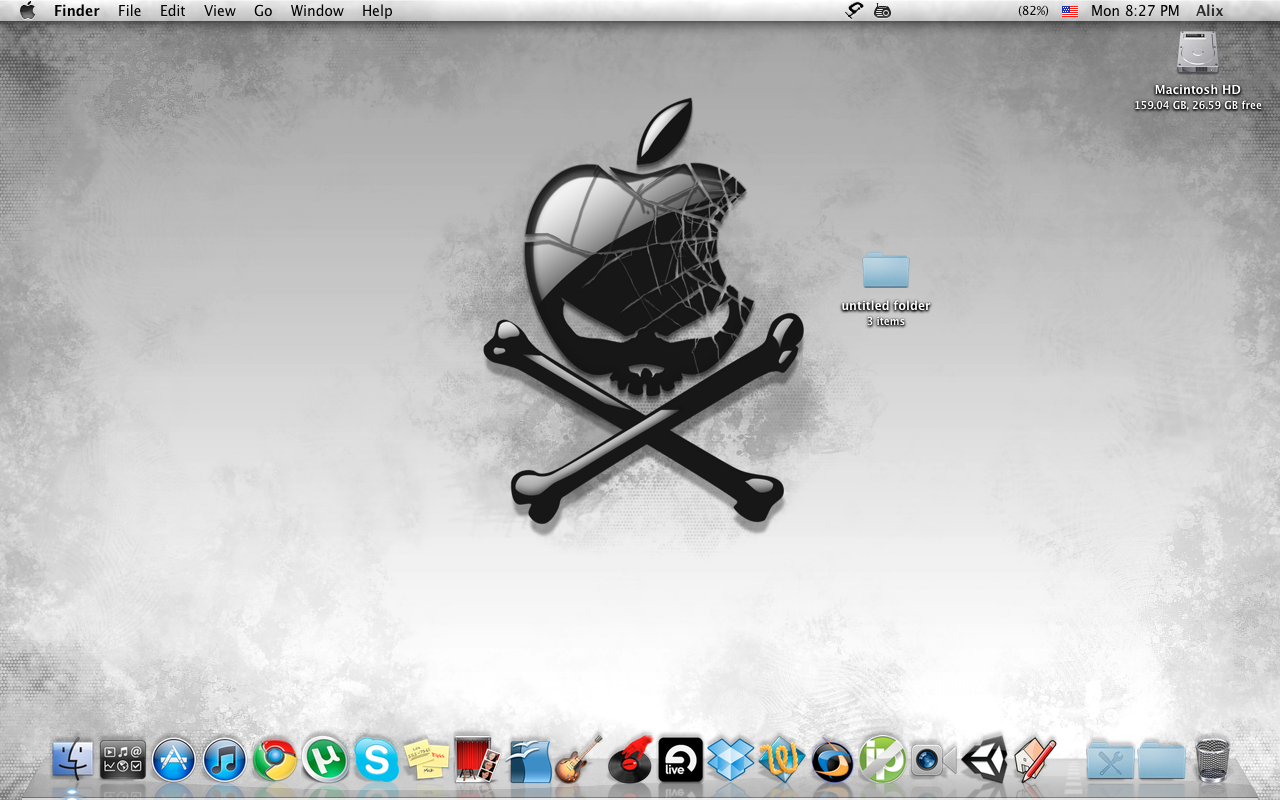This screenshot has width=1280, height=800.
Task: Open Stickies yellow notes icon
Action: [426, 760]
